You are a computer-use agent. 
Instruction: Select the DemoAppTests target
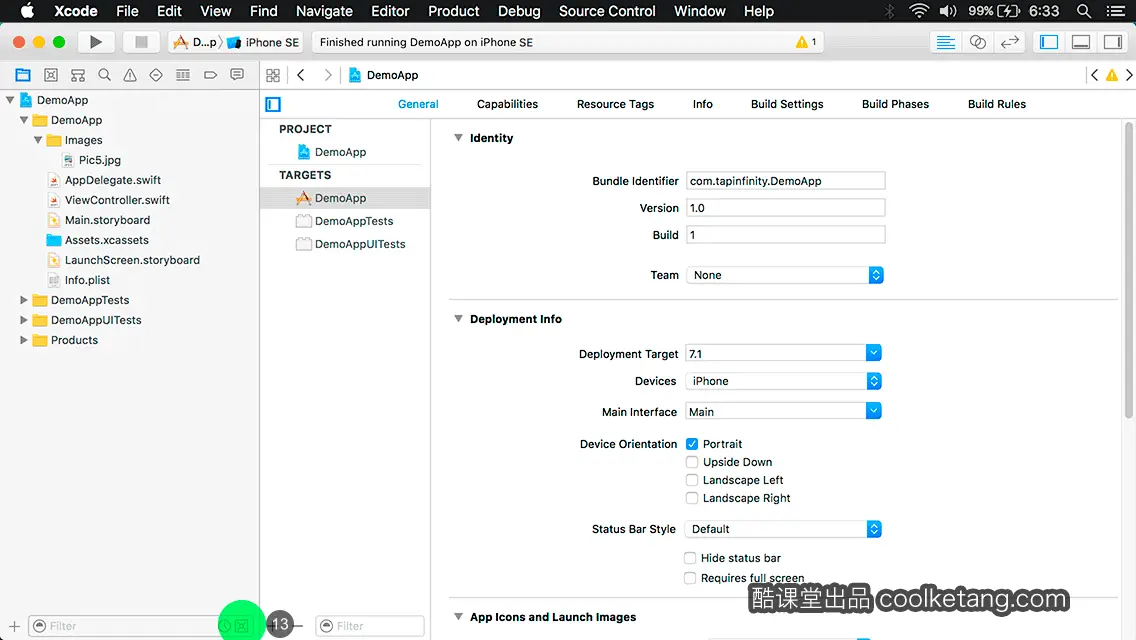(345, 221)
